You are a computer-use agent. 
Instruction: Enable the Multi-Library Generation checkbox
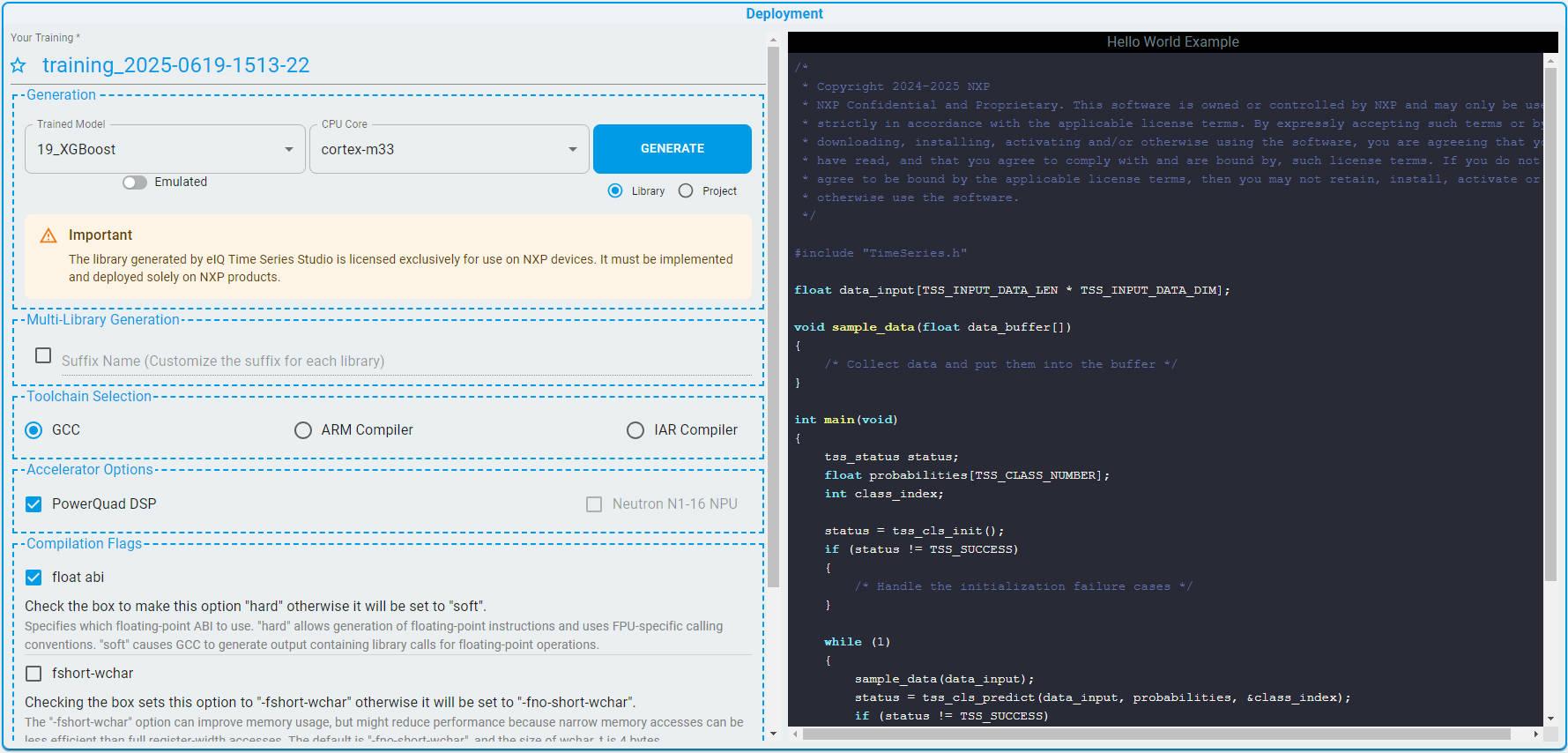click(43, 355)
